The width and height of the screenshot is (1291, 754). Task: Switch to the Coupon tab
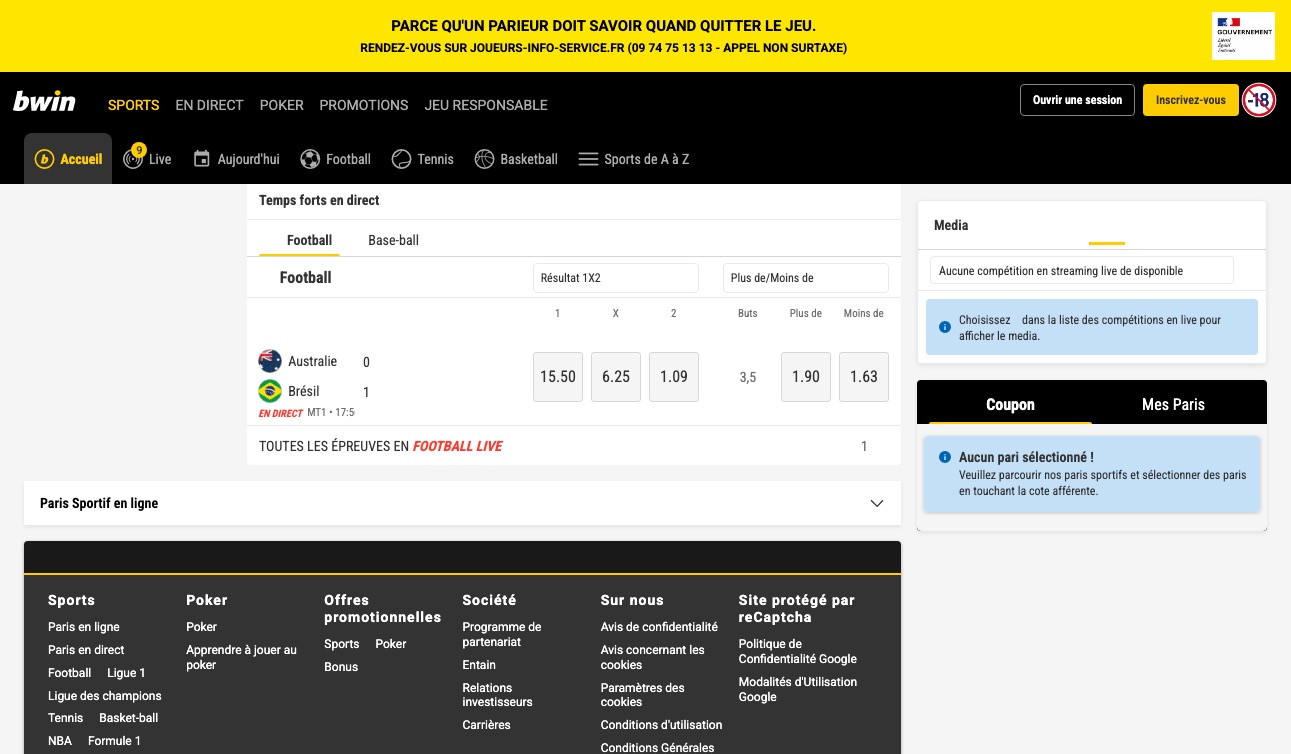(1010, 404)
